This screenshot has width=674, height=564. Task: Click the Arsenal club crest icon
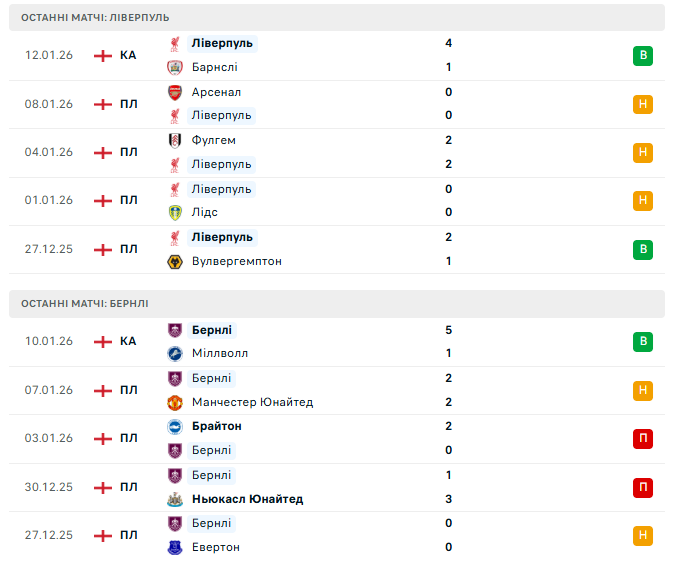(174, 92)
